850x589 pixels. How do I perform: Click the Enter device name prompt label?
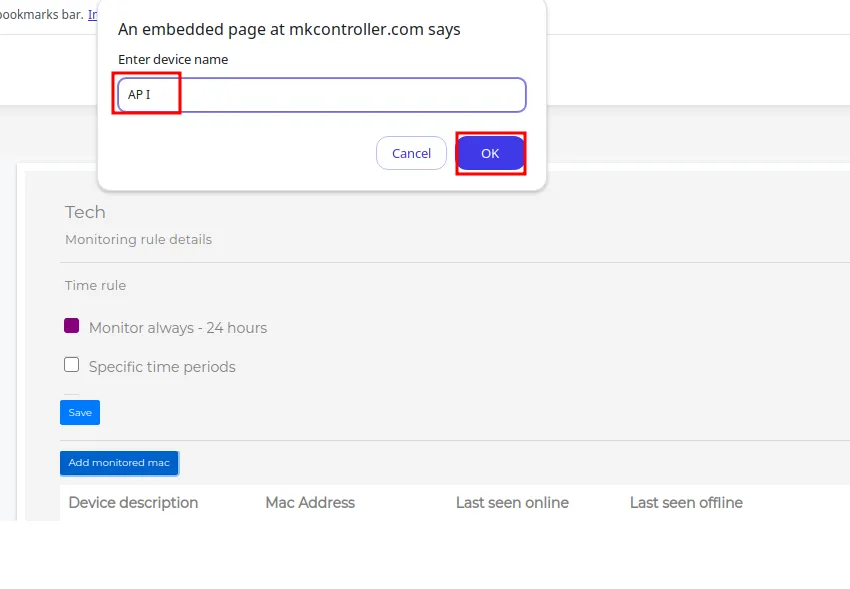173,60
